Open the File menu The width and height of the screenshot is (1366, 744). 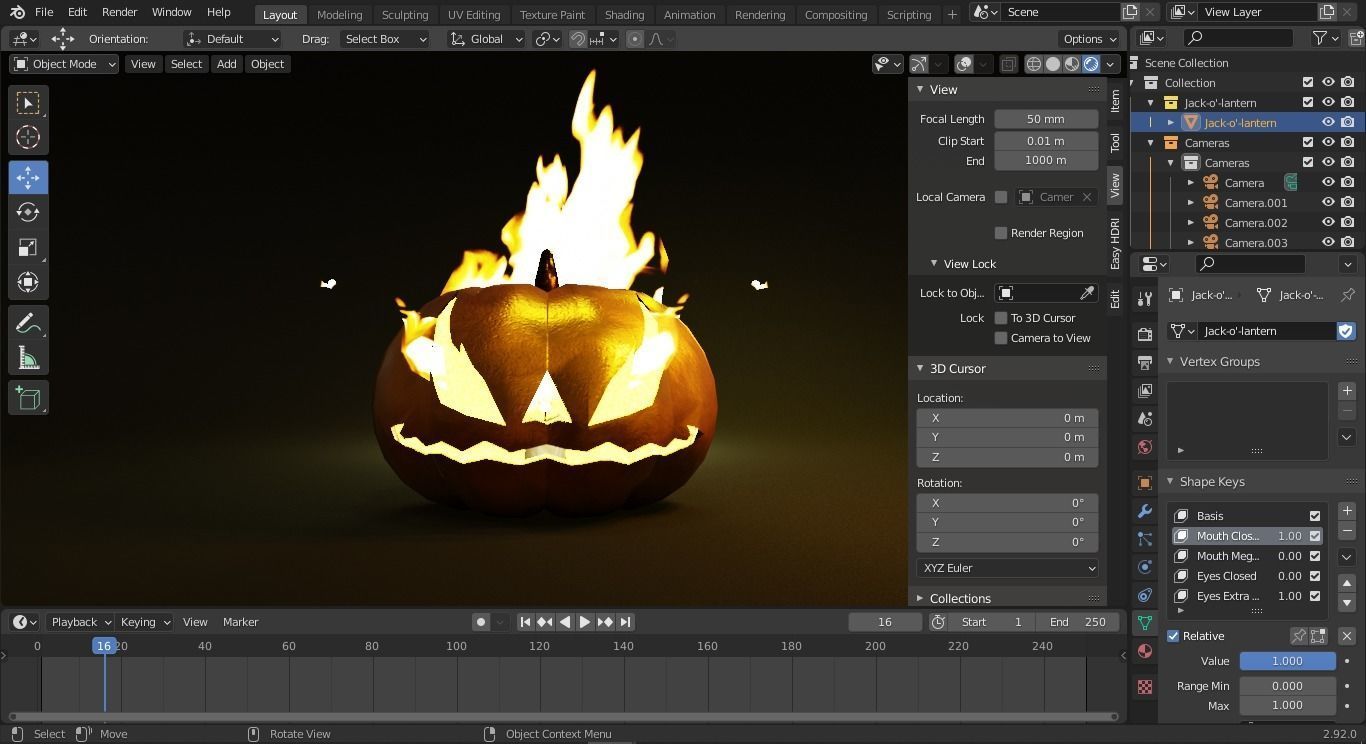pyautogui.click(x=44, y=12)
